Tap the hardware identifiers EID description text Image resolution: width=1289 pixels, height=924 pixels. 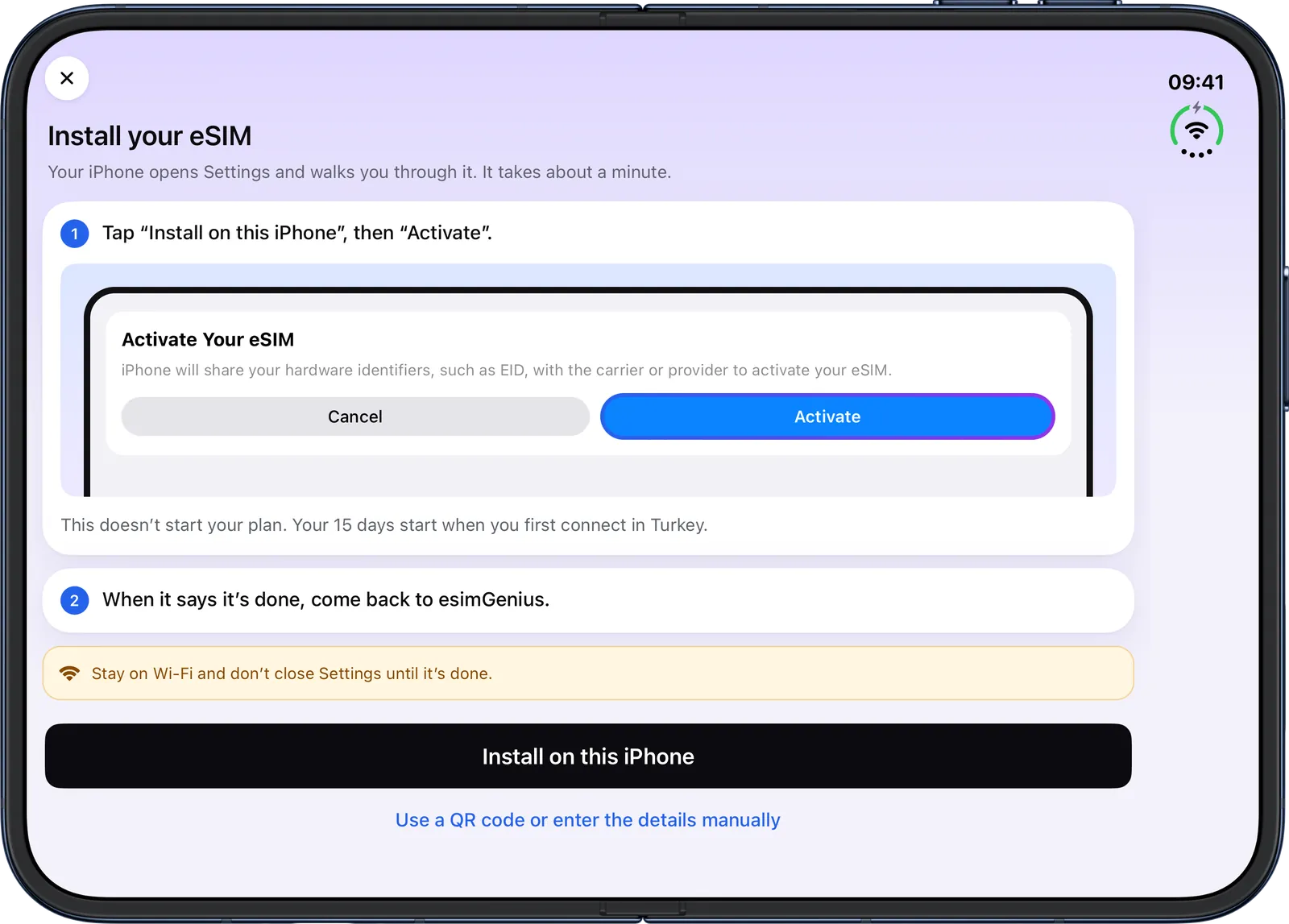(x=507, y=371)
